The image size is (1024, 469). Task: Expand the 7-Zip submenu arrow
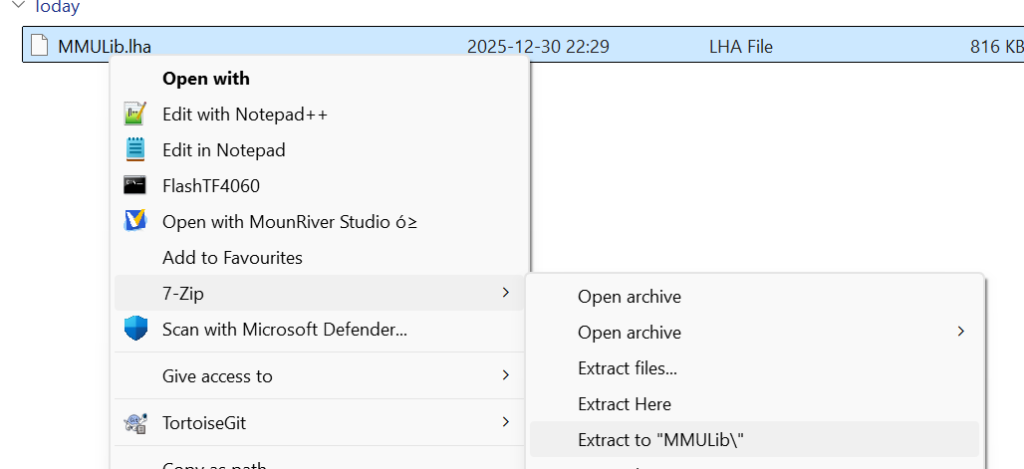(506, 293)
